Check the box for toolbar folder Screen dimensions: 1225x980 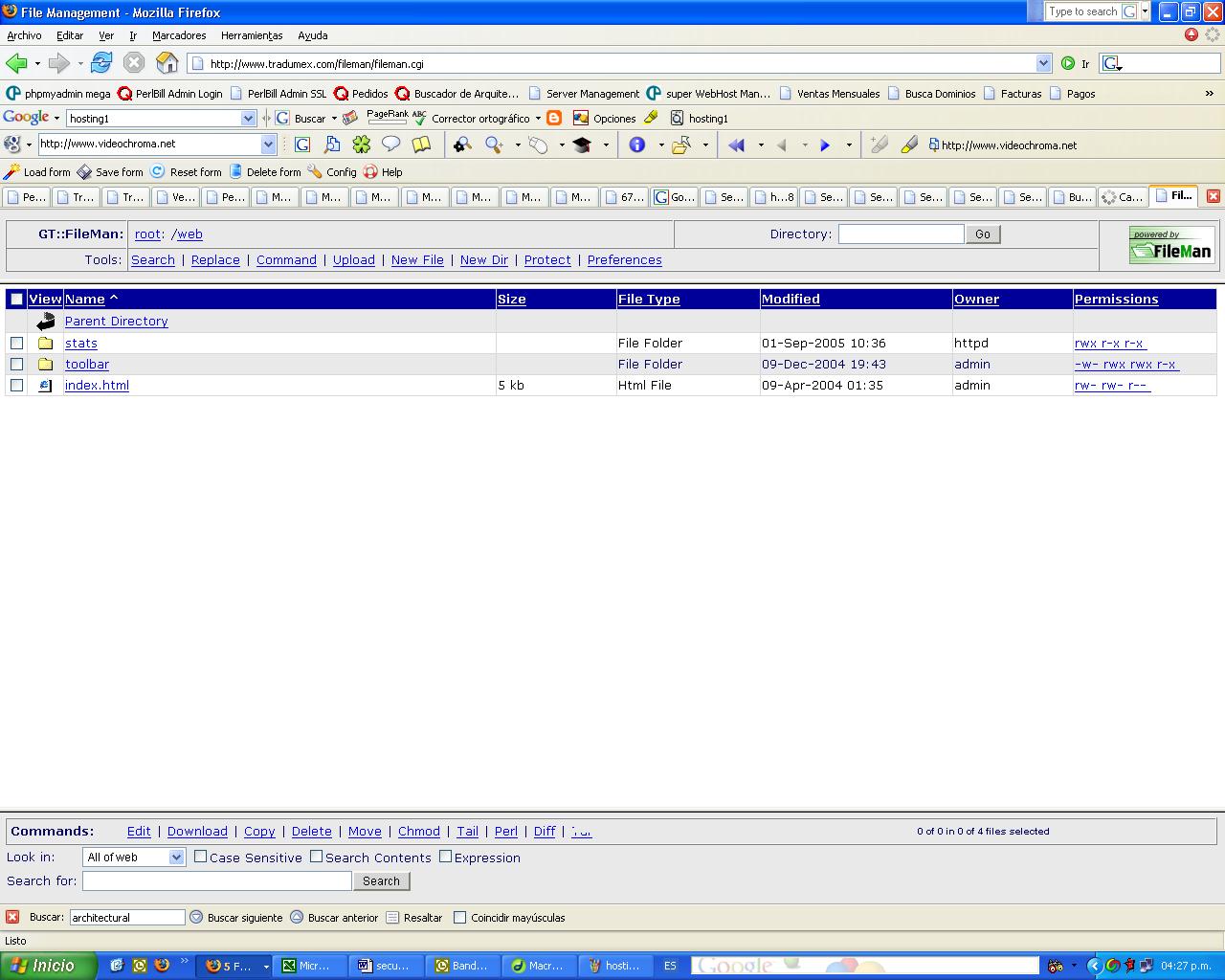16,365
